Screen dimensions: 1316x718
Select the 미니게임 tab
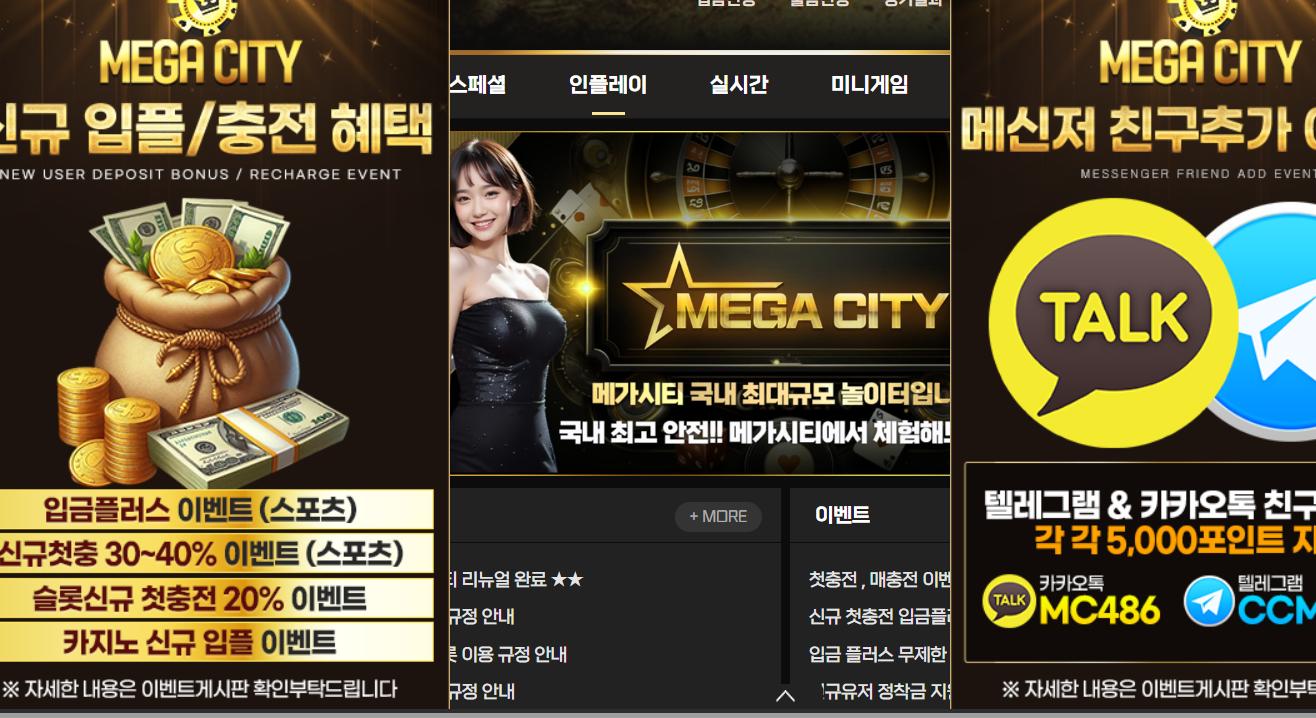870,85
